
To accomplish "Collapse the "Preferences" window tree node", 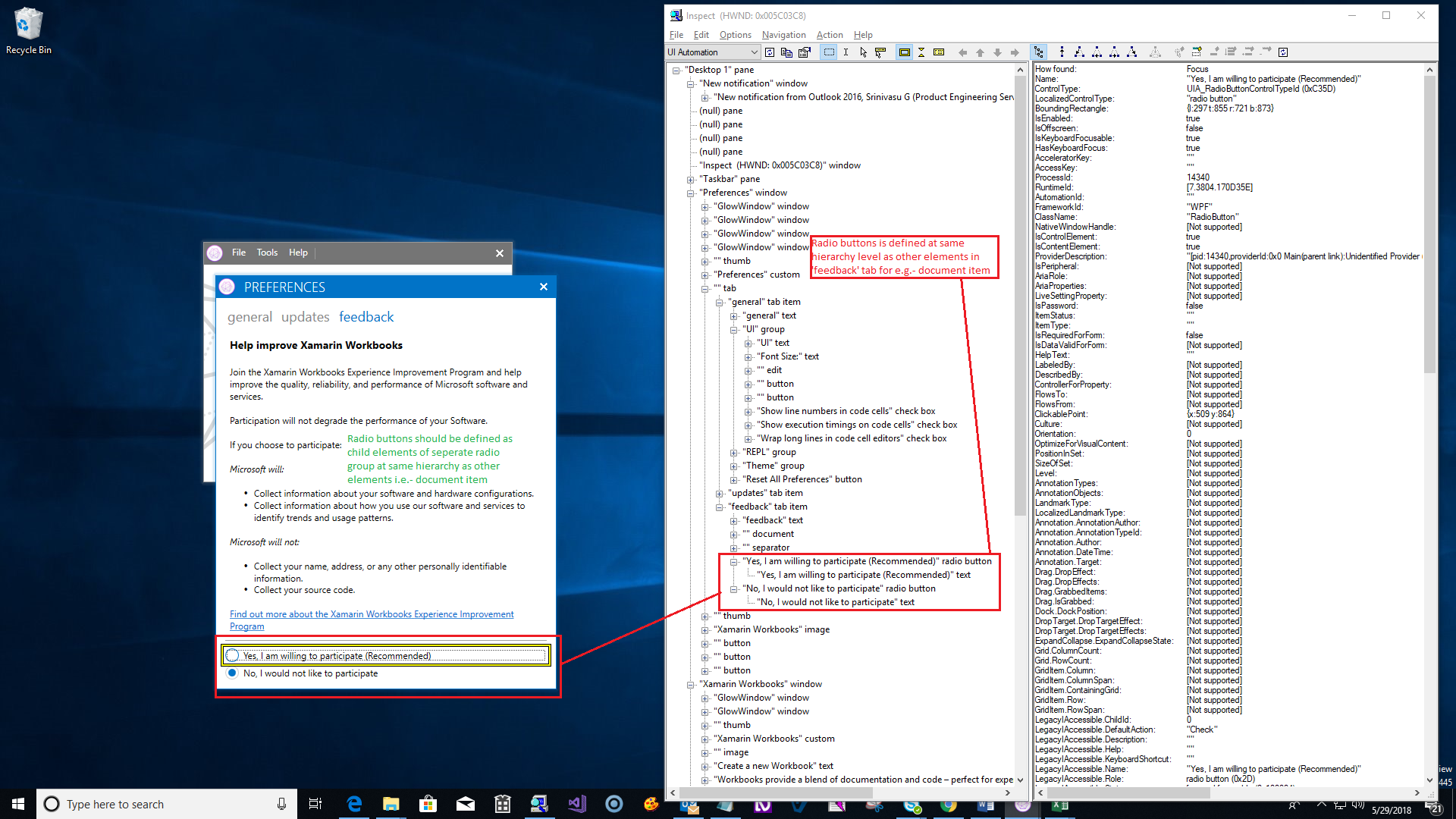I will 691,193.
